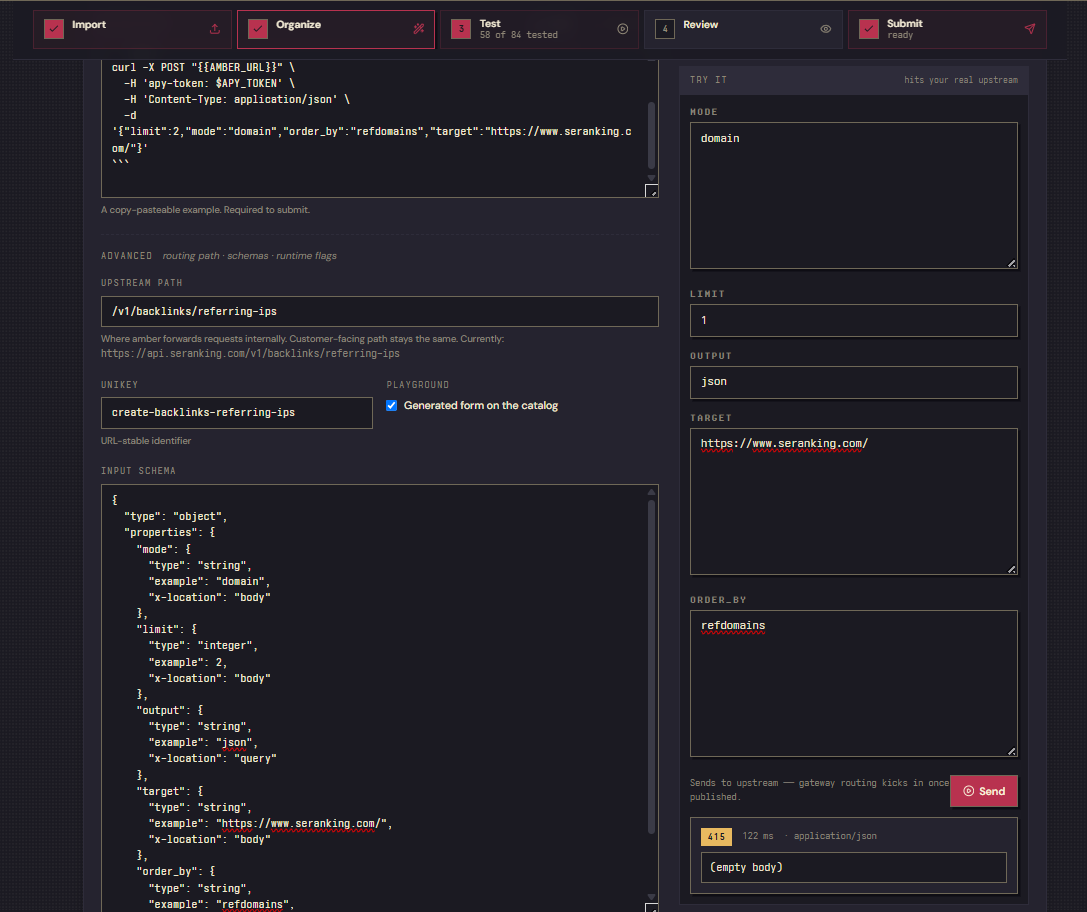Click the curl example scrollbar
Screen dimensions: 1087x912
click(x=651, y=135)
